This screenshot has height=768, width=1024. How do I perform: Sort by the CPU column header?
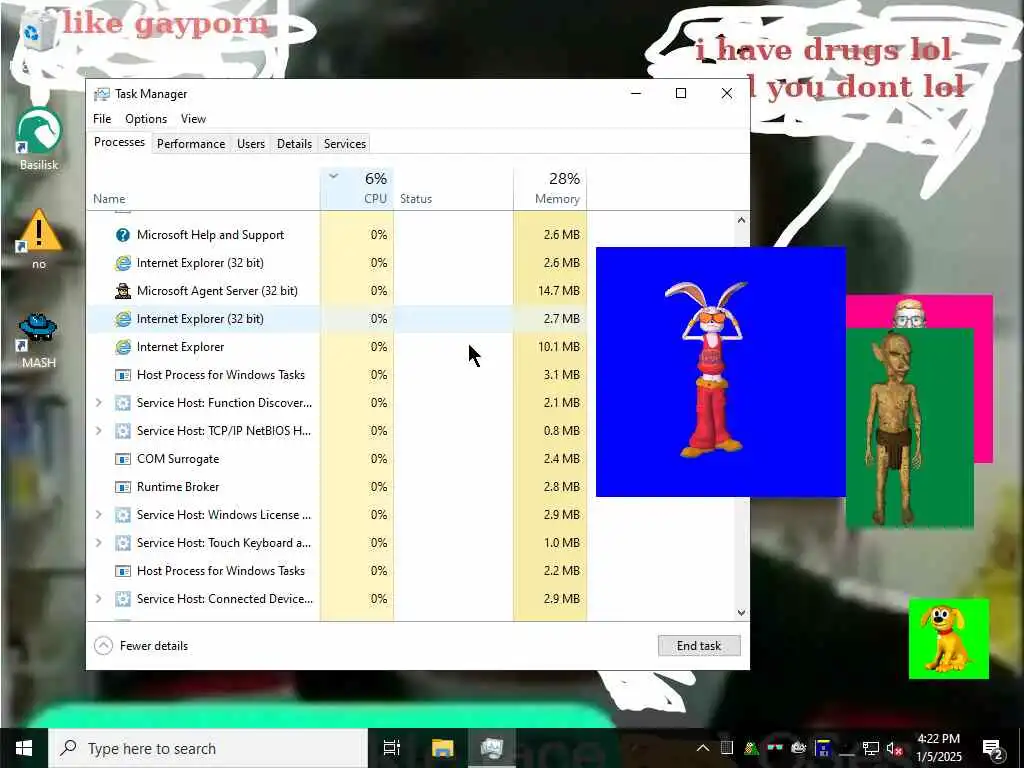[x=357, y=188]
